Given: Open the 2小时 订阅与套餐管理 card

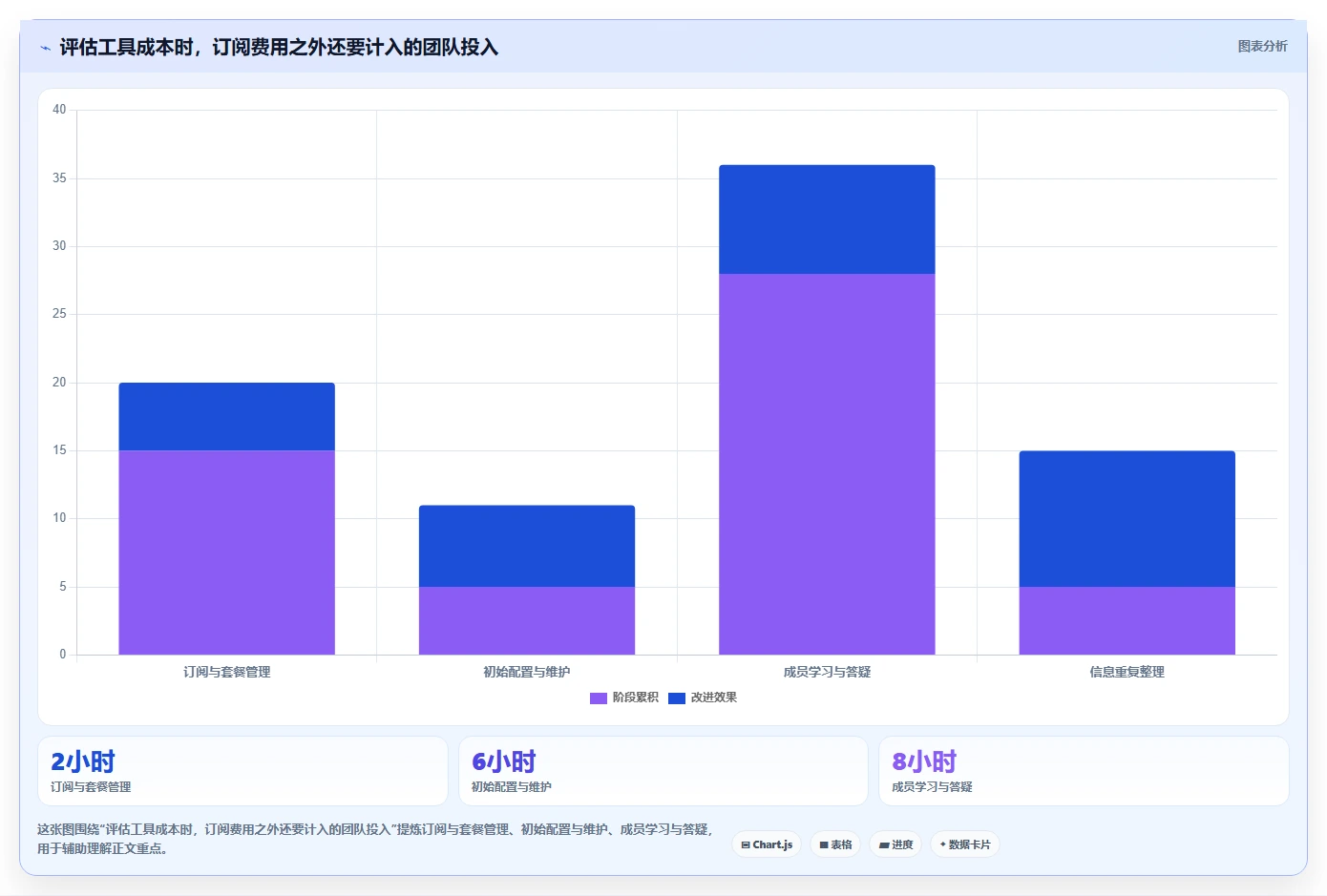Looking at the screenshot, I should [242, 771].
